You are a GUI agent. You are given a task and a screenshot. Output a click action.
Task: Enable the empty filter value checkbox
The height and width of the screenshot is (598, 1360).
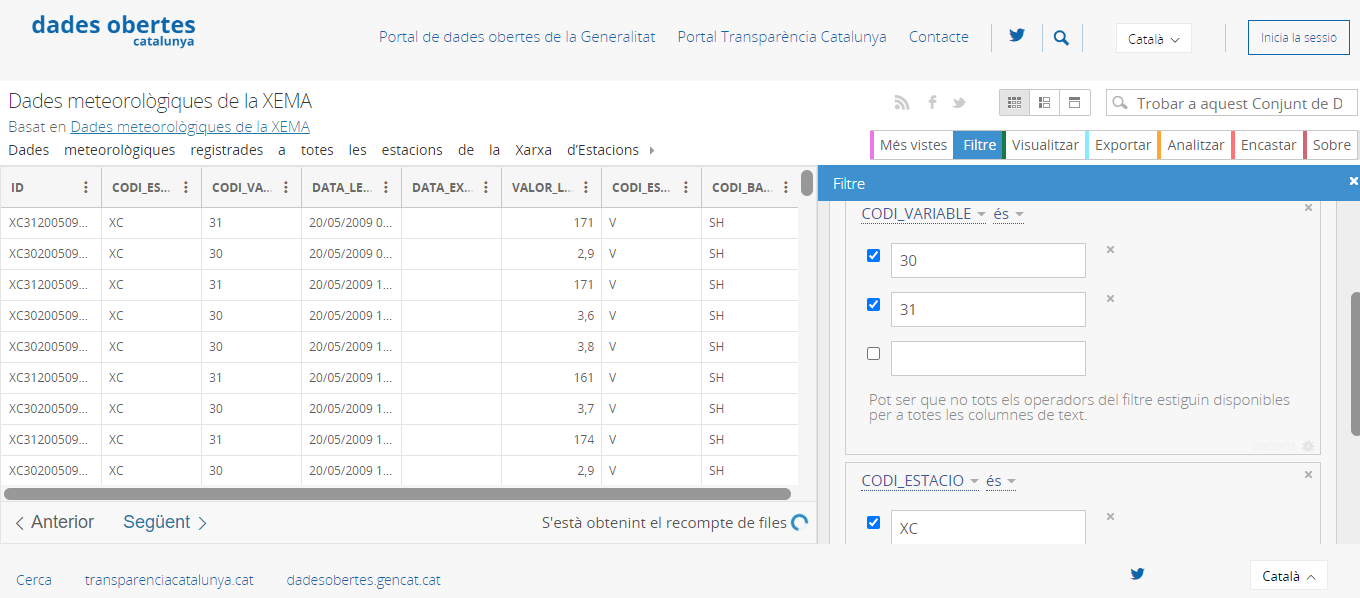click(873, 354)
